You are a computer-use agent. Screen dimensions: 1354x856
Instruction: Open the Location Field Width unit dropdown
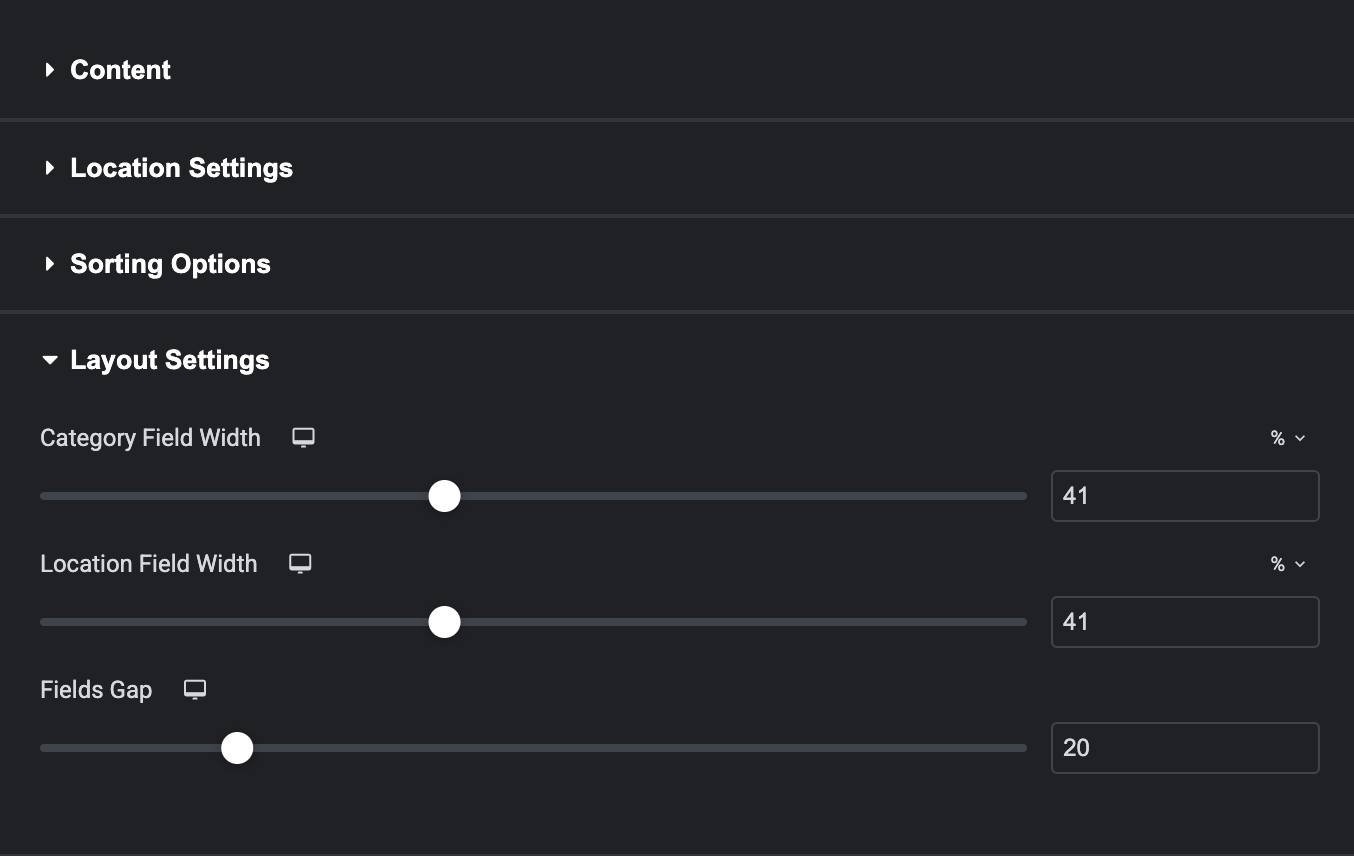[1288, 564]
